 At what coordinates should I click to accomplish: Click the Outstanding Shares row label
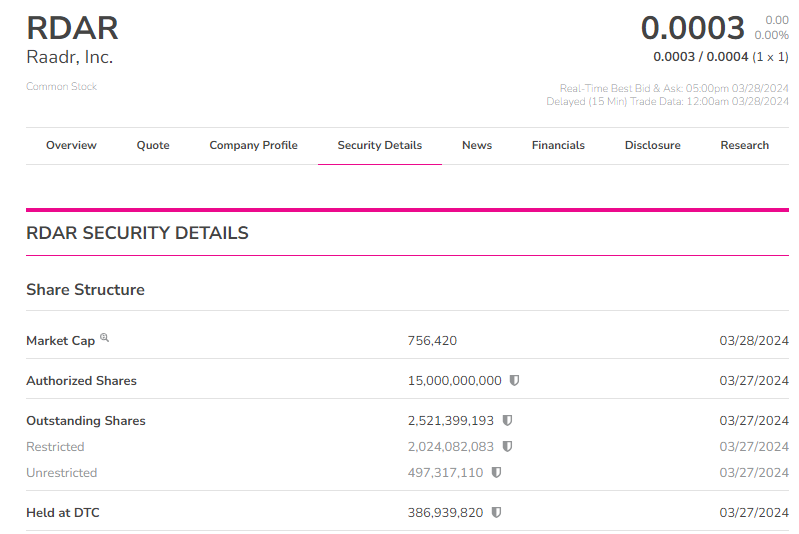[86, 420]
